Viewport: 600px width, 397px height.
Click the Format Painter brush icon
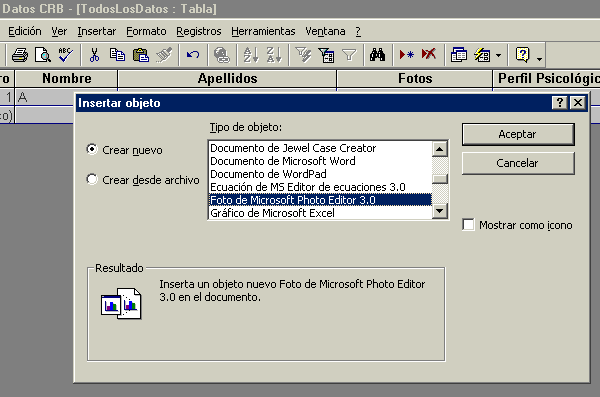pyautogui.click(x=164, y=55)
